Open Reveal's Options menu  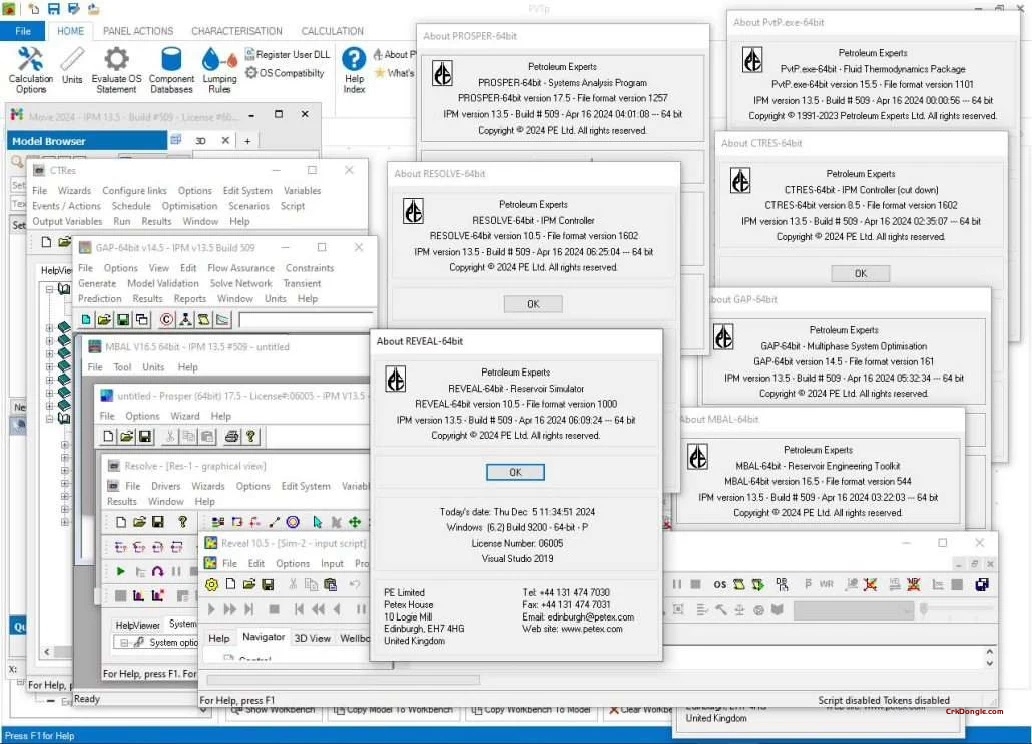pyautogui.click(x=293, y=563)
